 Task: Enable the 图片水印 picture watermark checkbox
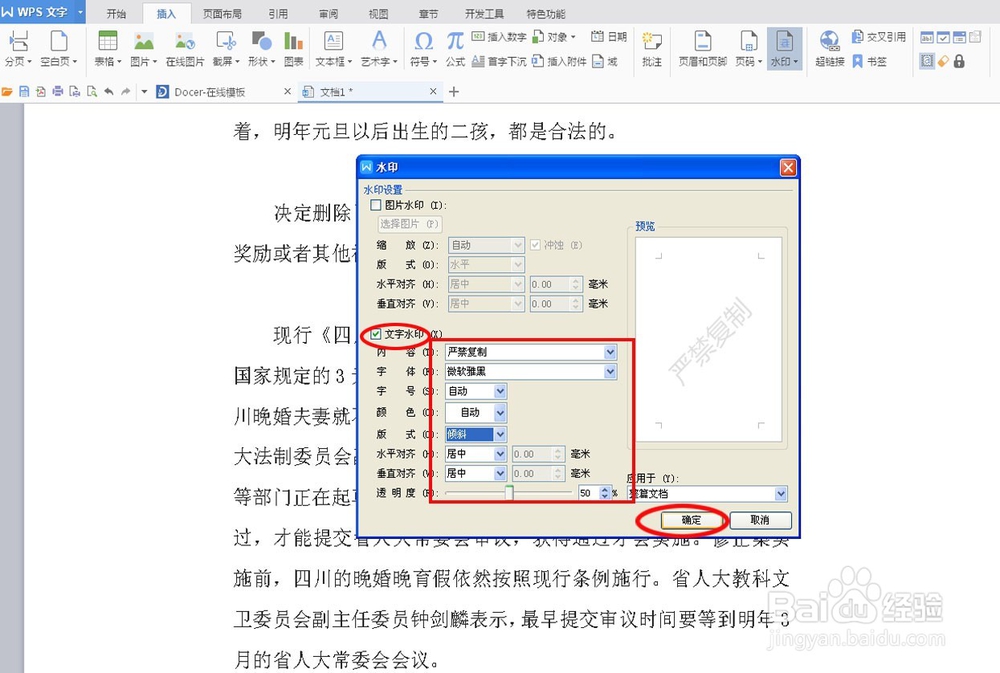click(375, 203)
